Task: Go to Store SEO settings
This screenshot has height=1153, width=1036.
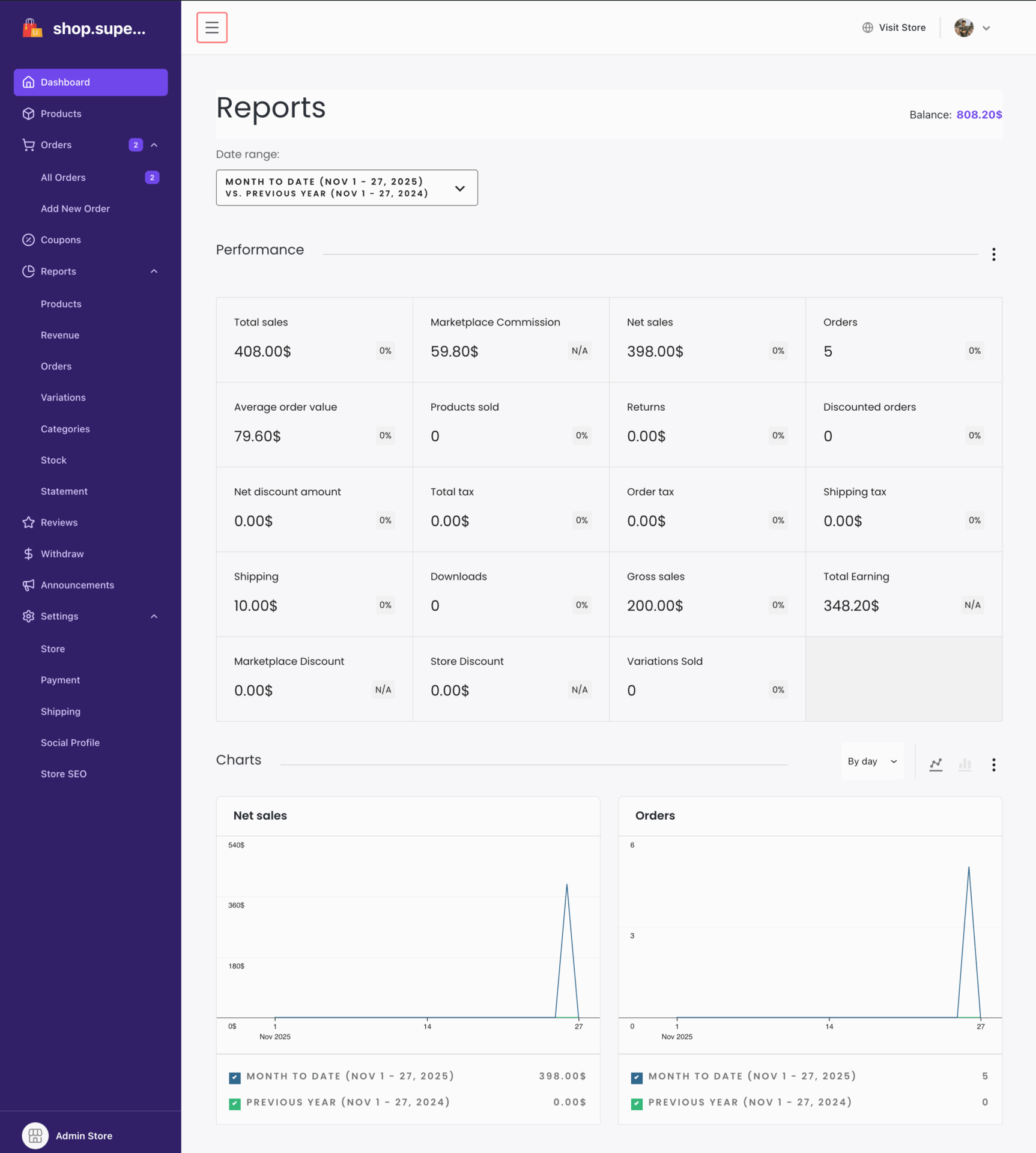Action: click(63, 773)
